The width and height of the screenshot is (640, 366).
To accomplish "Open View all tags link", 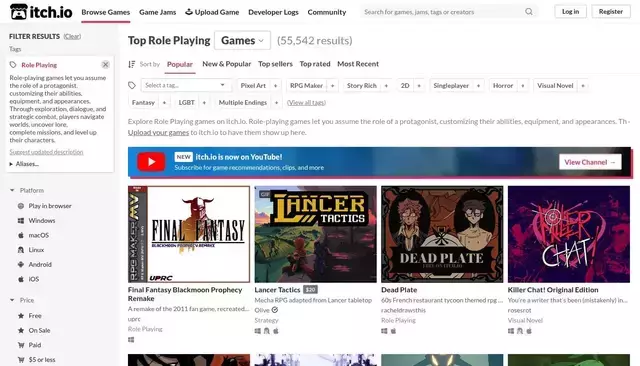I will tap(306, 102).
